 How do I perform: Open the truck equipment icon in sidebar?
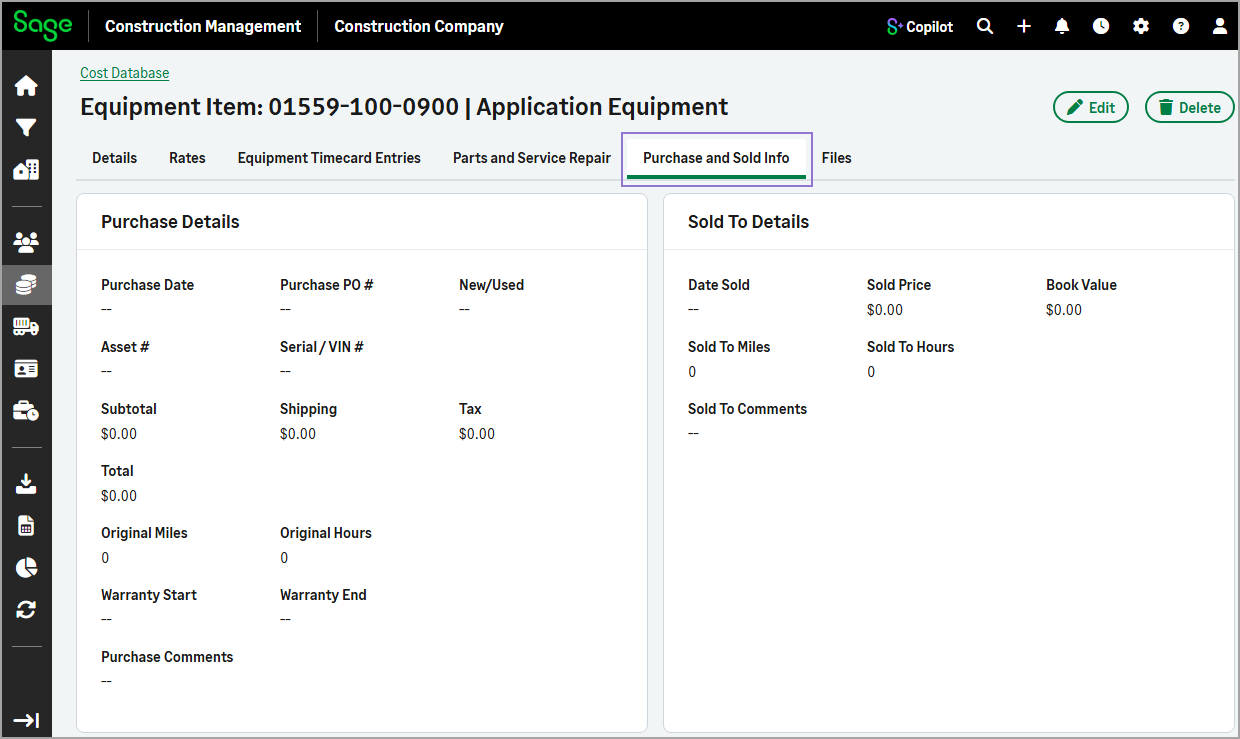26,327
